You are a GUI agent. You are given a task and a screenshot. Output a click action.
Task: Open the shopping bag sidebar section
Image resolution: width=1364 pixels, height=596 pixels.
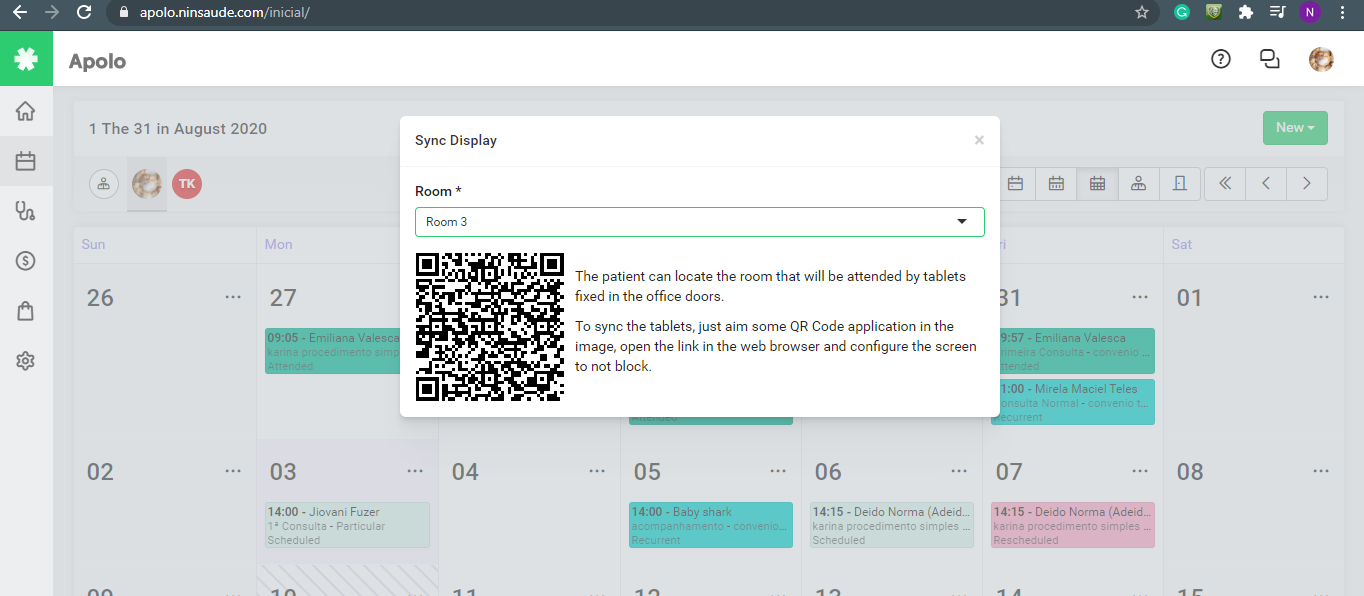point(26,311)
